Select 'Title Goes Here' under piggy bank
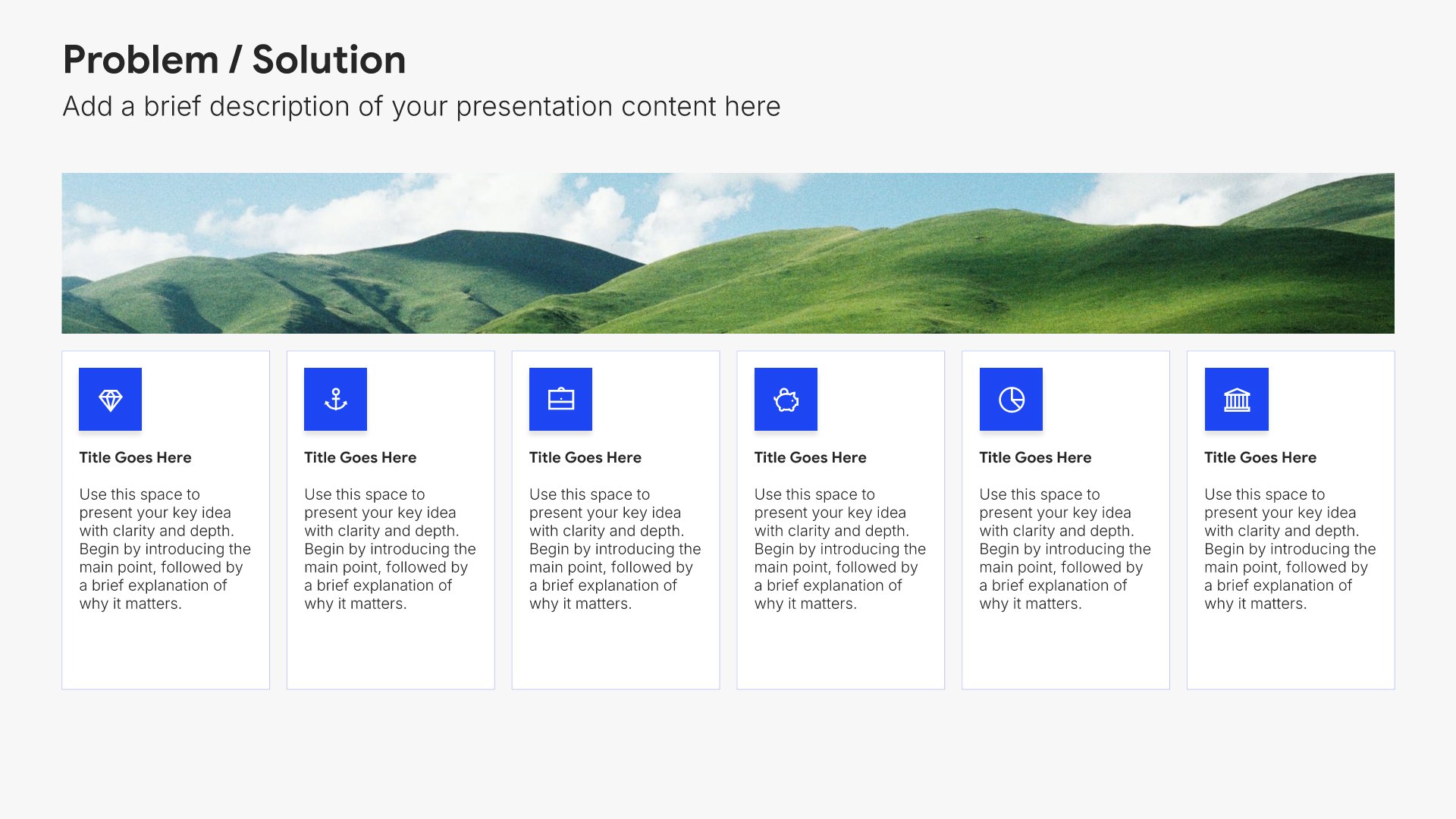1456x819 pixels. 810,457
